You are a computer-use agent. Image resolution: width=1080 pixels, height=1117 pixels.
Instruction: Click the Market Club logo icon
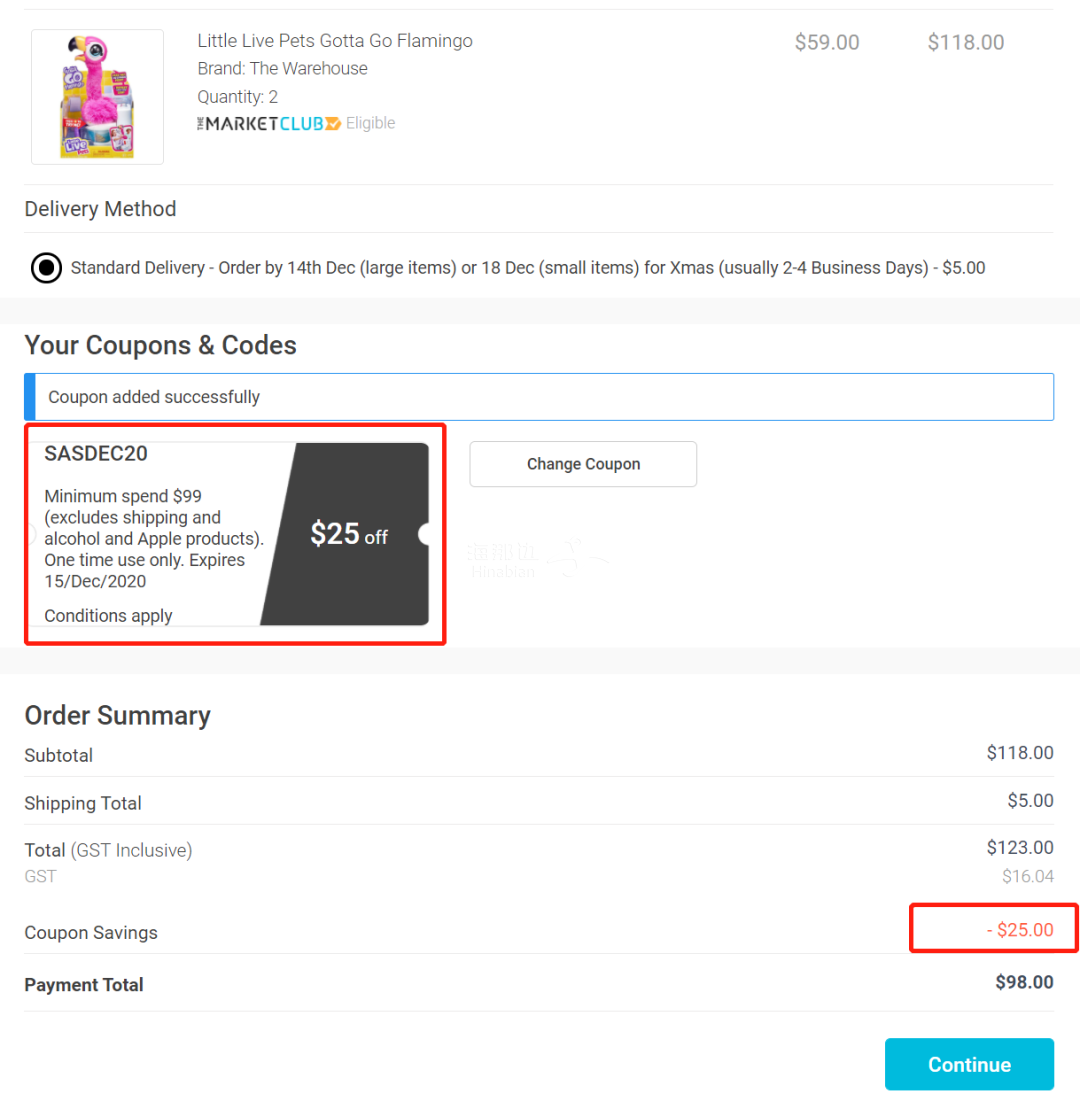coord(269,123)
